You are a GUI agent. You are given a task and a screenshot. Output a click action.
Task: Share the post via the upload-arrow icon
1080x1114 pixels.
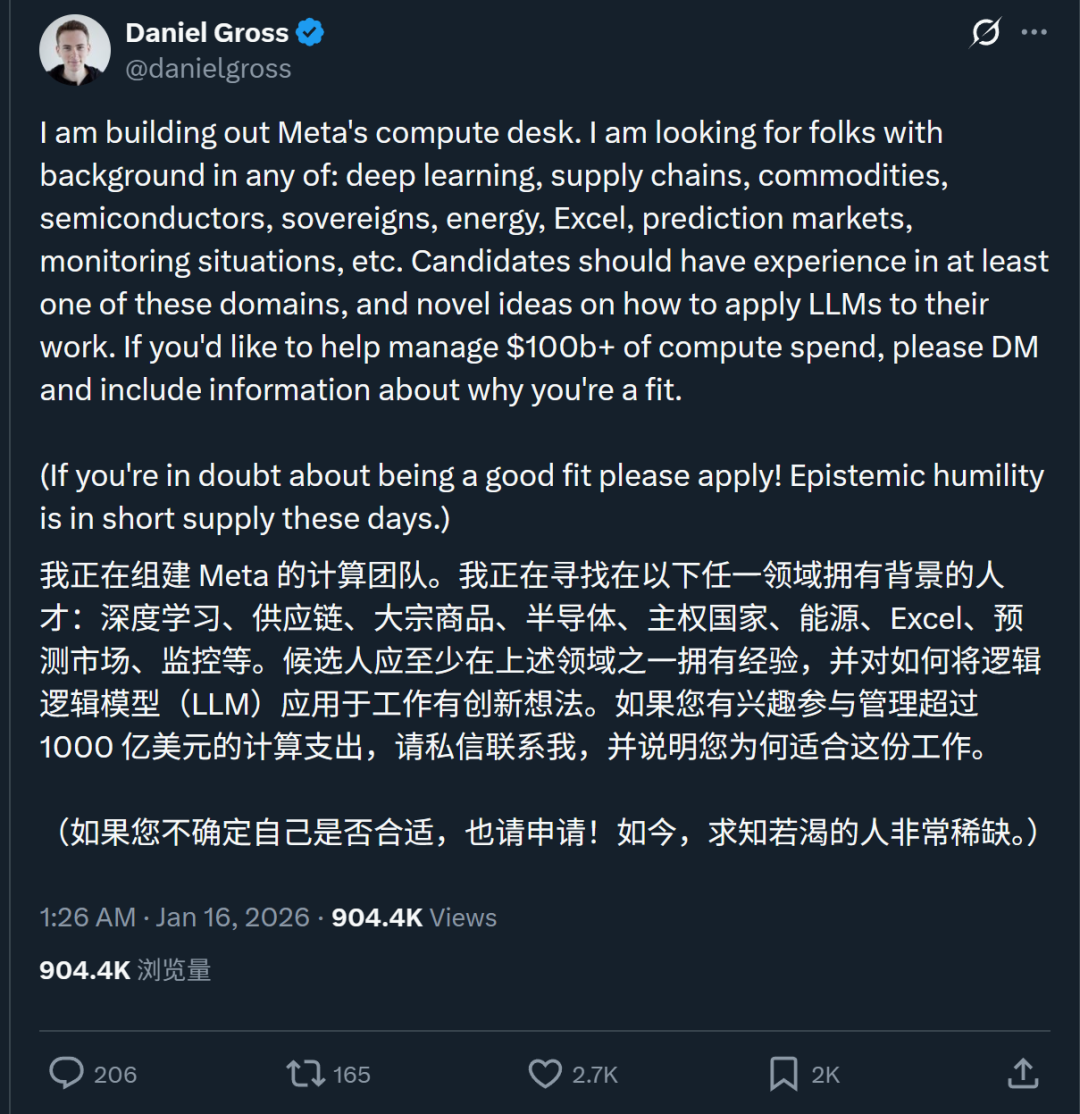pos(1022,1074)
